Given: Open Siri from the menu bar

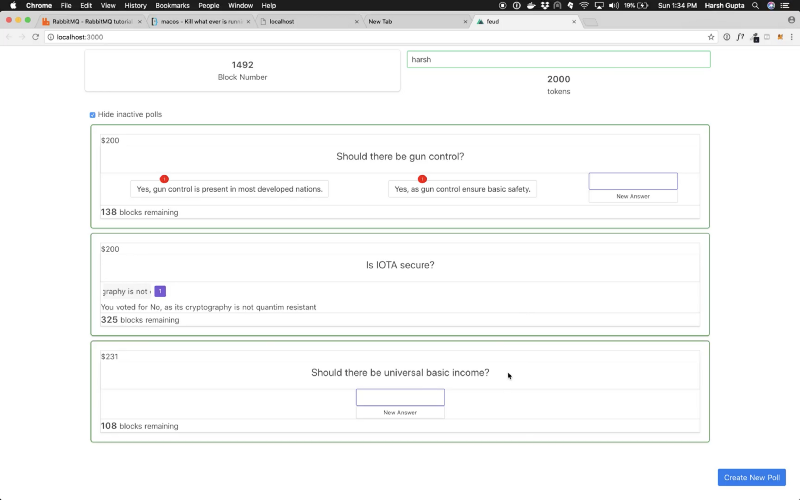Looking at the screenshot, I should click(x=771, y=6).
